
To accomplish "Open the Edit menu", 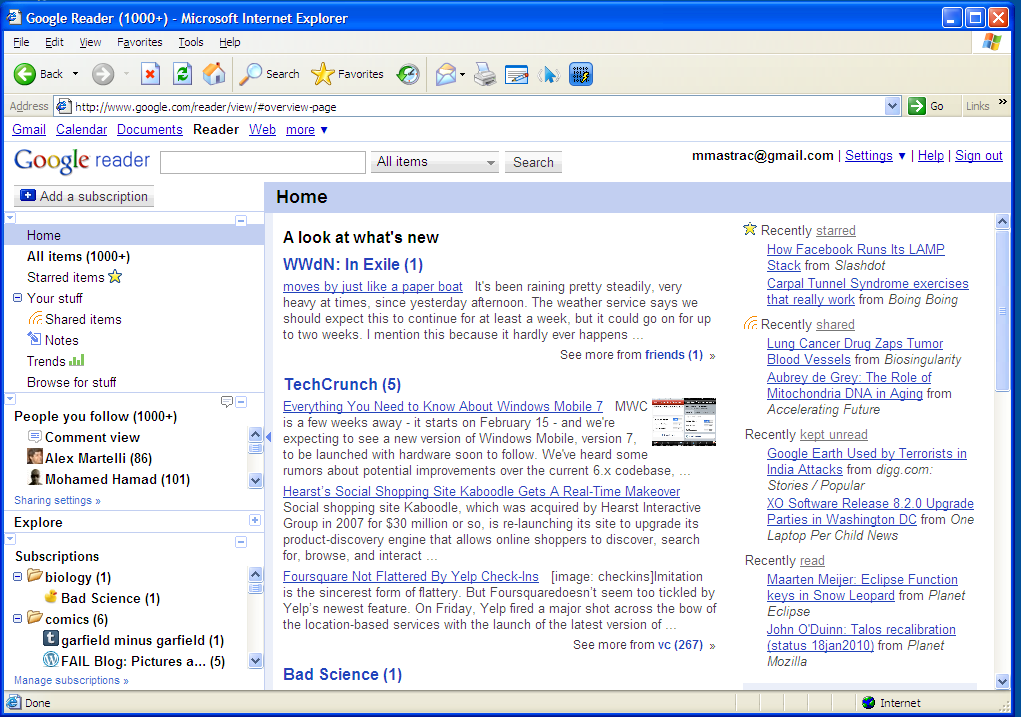I will (54, 42).
